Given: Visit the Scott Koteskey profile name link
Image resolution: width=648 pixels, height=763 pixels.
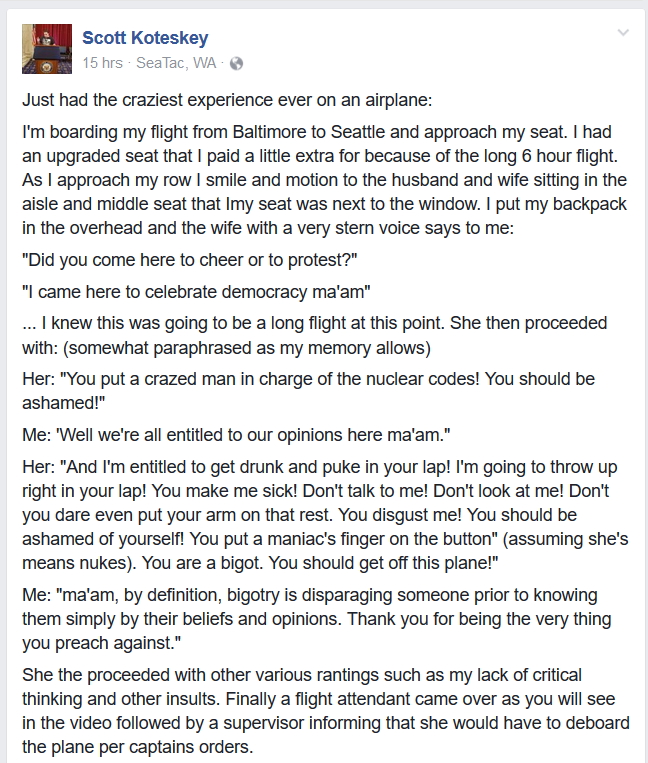Looking at the screenshot, I should [145, 37].
